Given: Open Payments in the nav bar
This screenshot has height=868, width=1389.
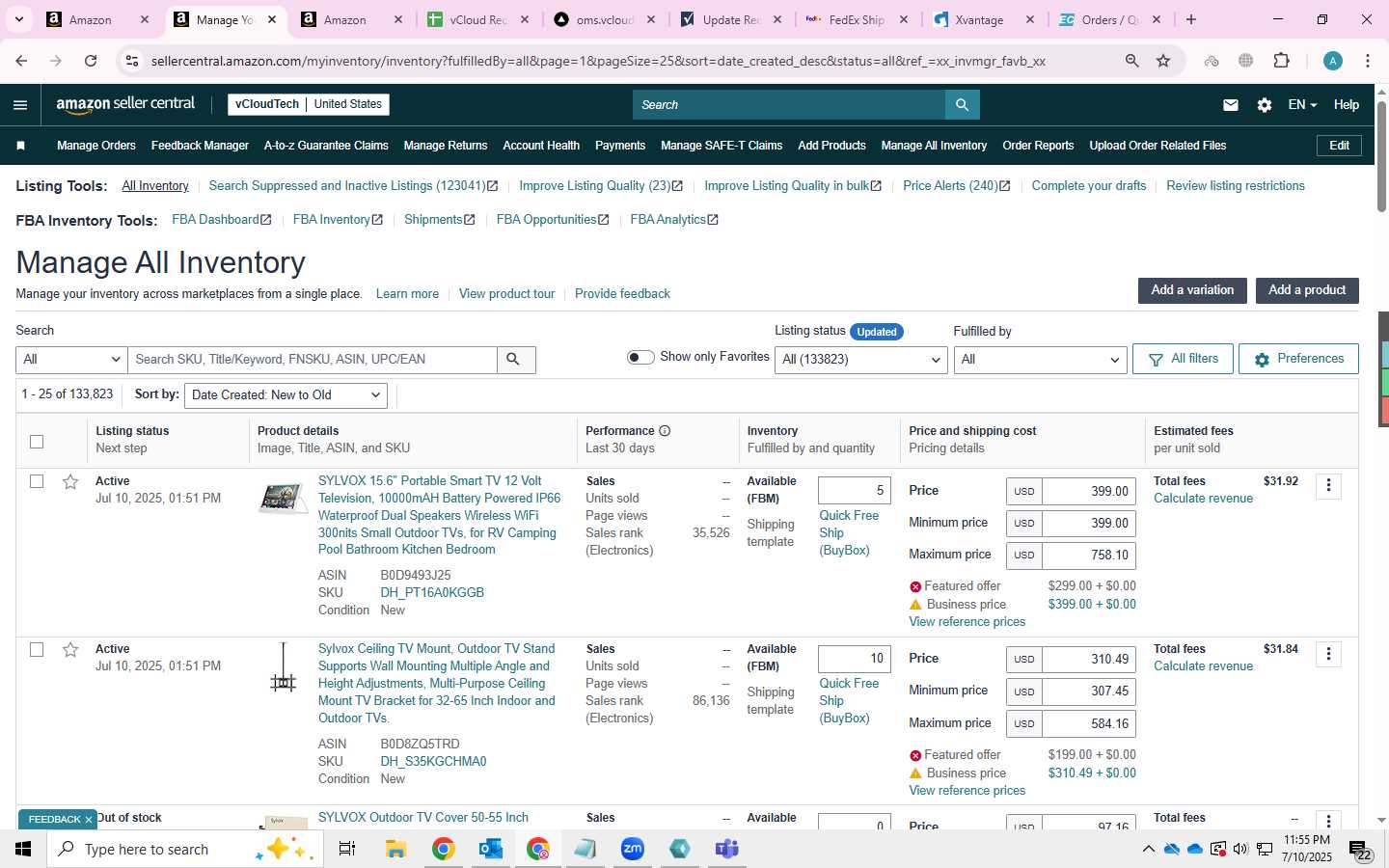Looking at the screenshot, I should click(620, 146).
